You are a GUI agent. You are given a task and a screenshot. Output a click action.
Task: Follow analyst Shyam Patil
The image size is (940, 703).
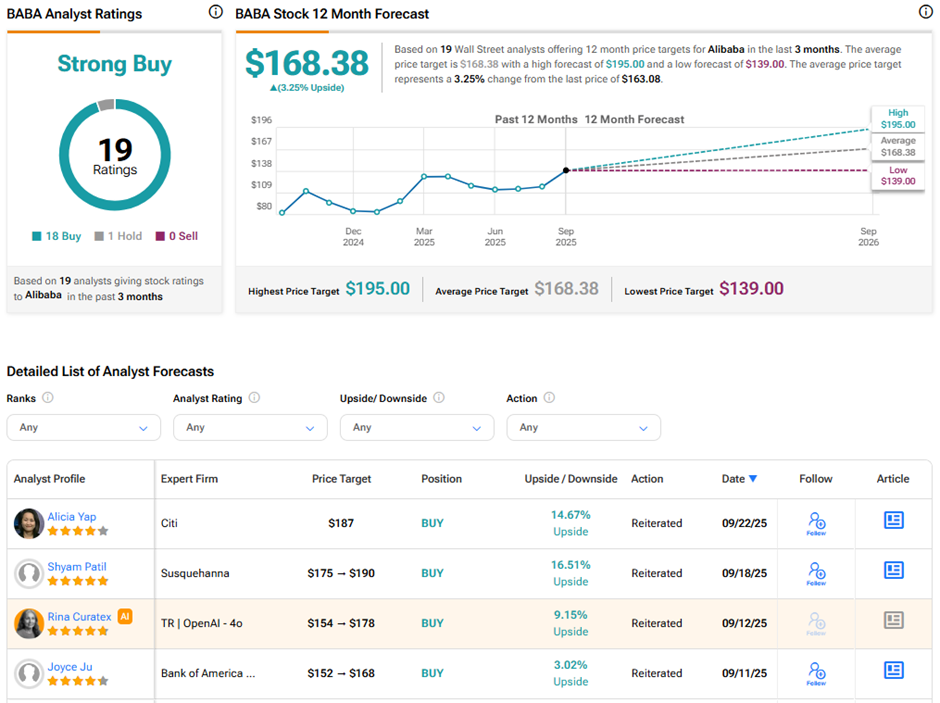816,574
